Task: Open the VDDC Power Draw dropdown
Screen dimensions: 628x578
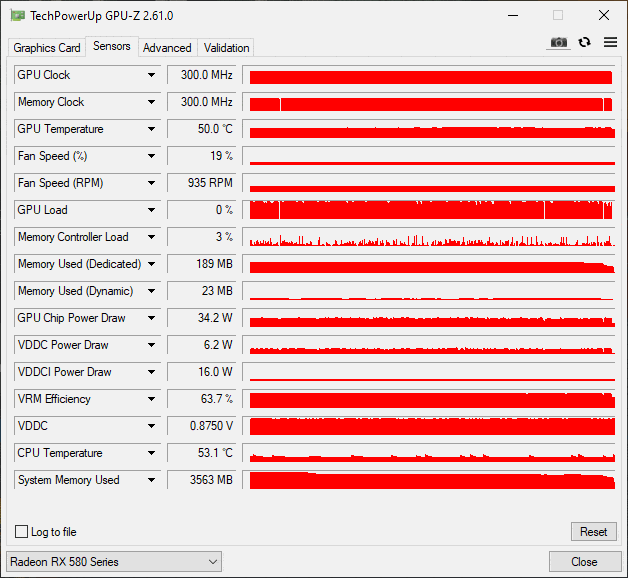Action: [x=151, y=345]
